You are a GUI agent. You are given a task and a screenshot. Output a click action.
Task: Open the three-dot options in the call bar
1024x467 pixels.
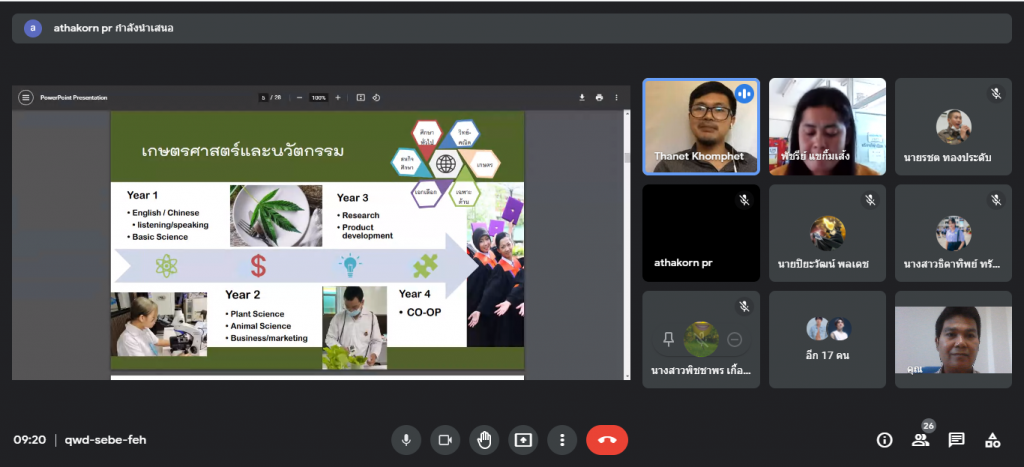[x=562, y=439]
